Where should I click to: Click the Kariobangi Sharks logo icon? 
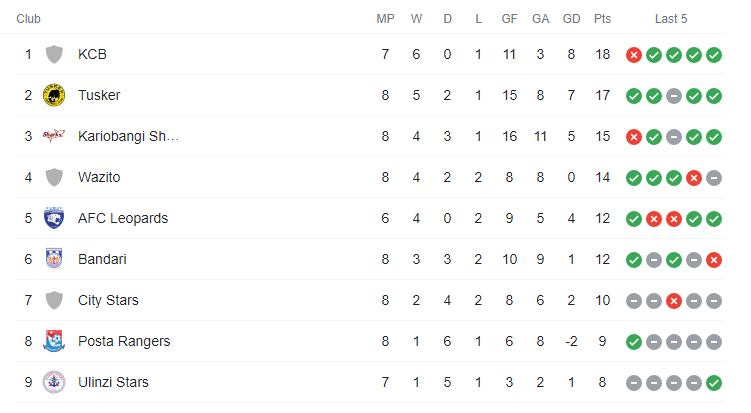pyautogui.click(x=54, y=136)
